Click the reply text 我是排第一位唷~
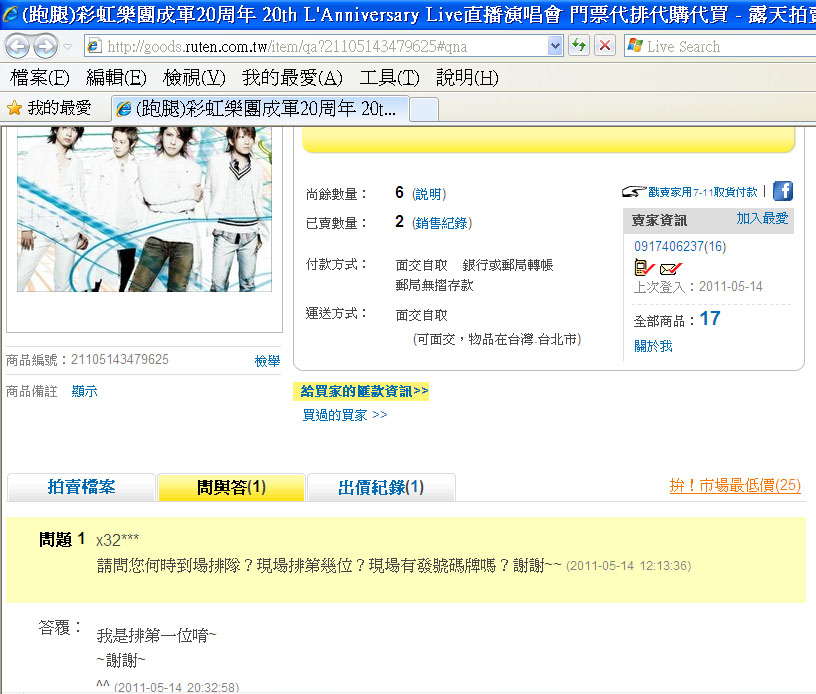The image size is (816, 694). (x=156, y=635)
